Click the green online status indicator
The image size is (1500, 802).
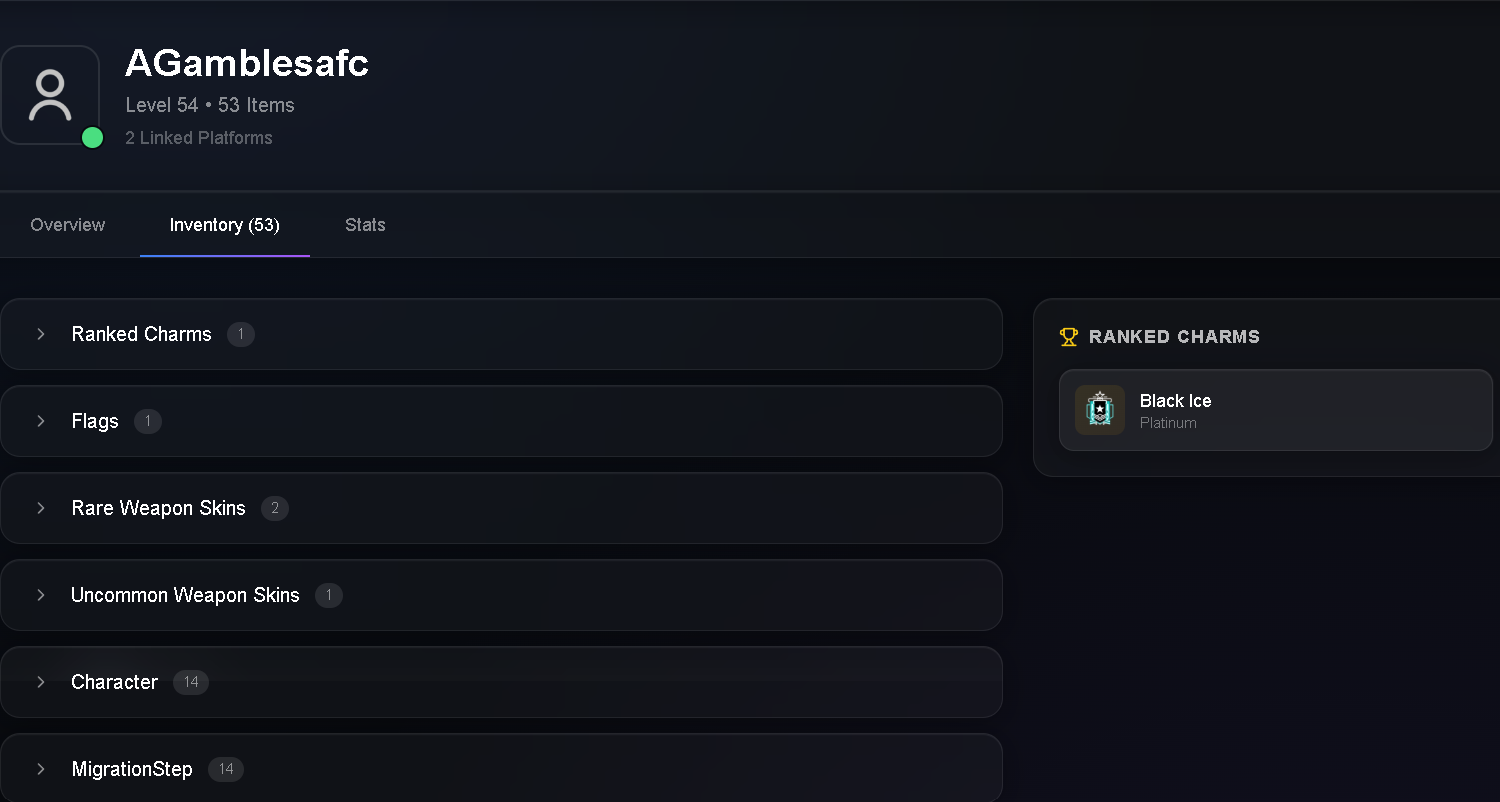click(x=92, y=138)
